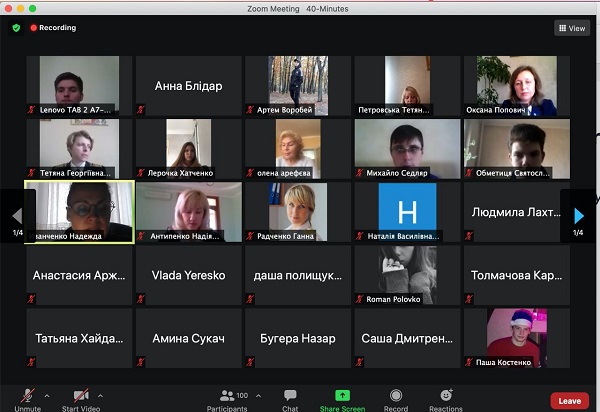Image resolution: width=600 pixels, height=412 pixels.
Task: Click the green Share Screen icon
Action: coord(343,396)
